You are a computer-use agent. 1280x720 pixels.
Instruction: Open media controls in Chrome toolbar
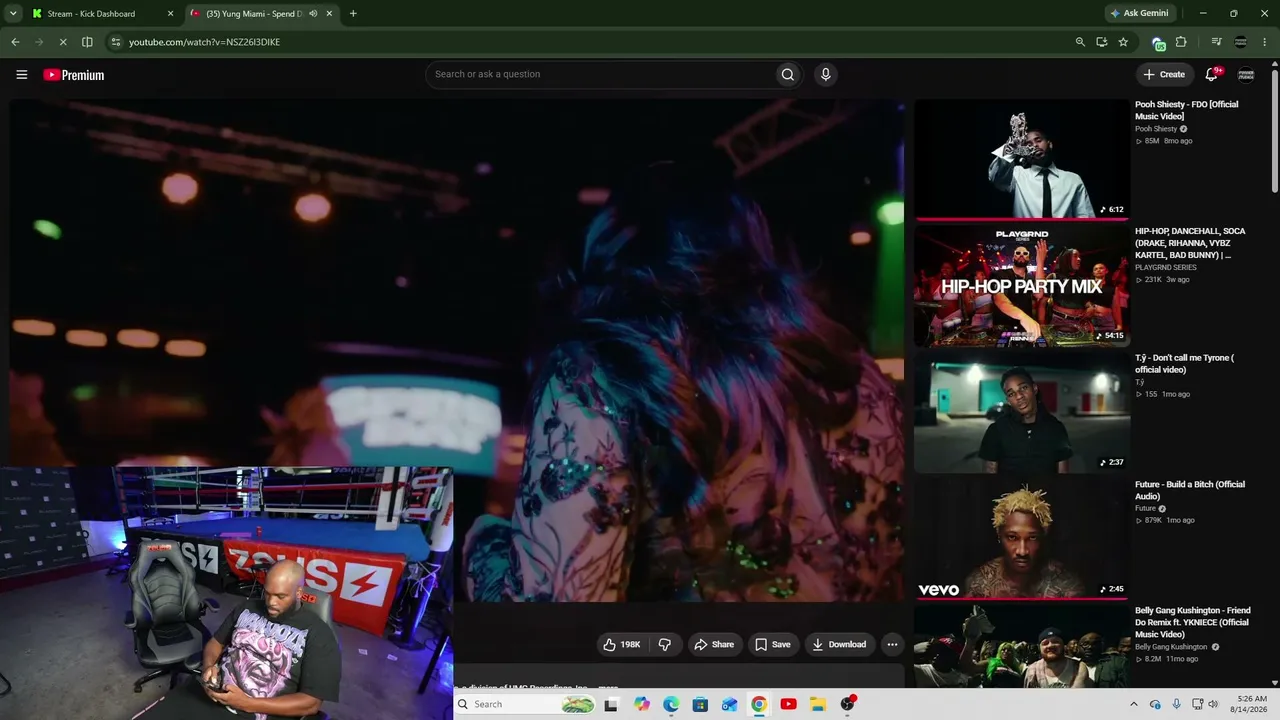click(1216, 42)
